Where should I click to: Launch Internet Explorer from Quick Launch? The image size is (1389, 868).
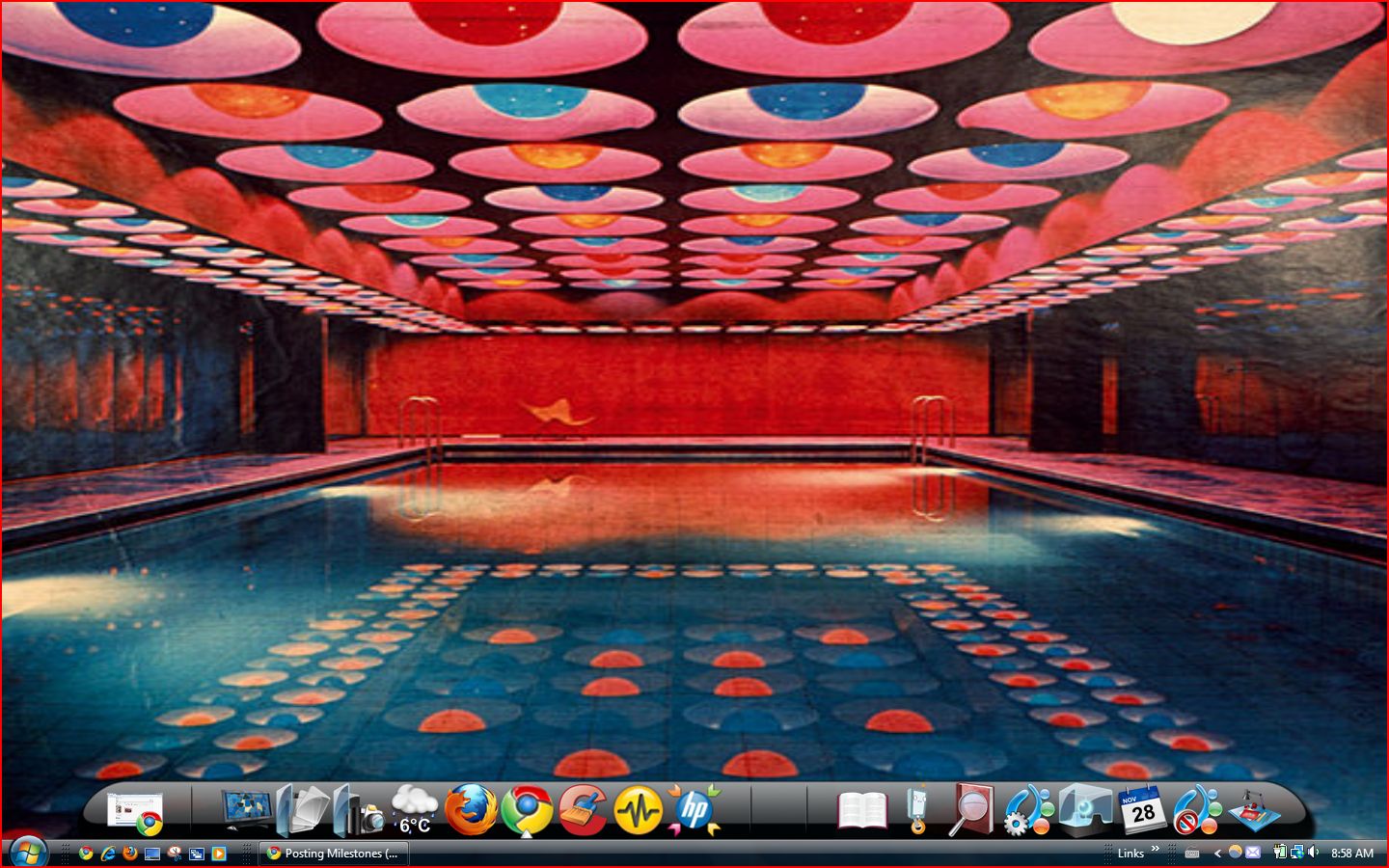pos(108,854)
